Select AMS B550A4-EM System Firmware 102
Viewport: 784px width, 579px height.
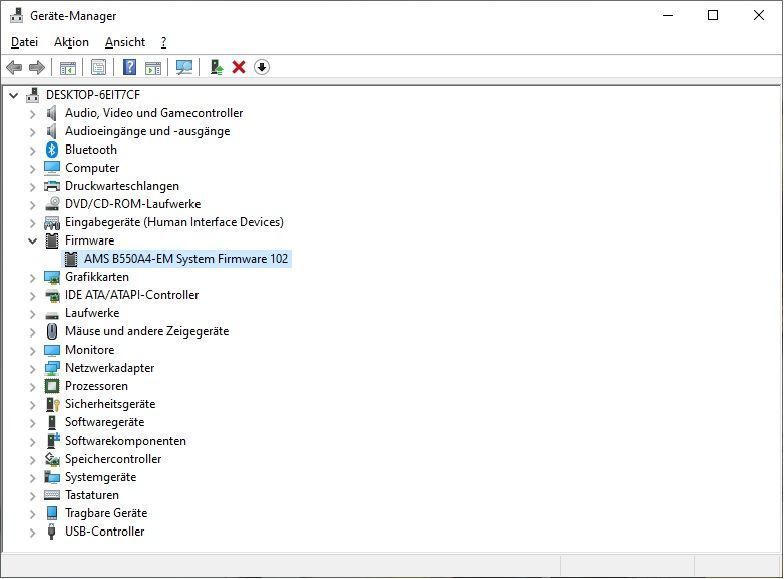[x=186, y=259]
